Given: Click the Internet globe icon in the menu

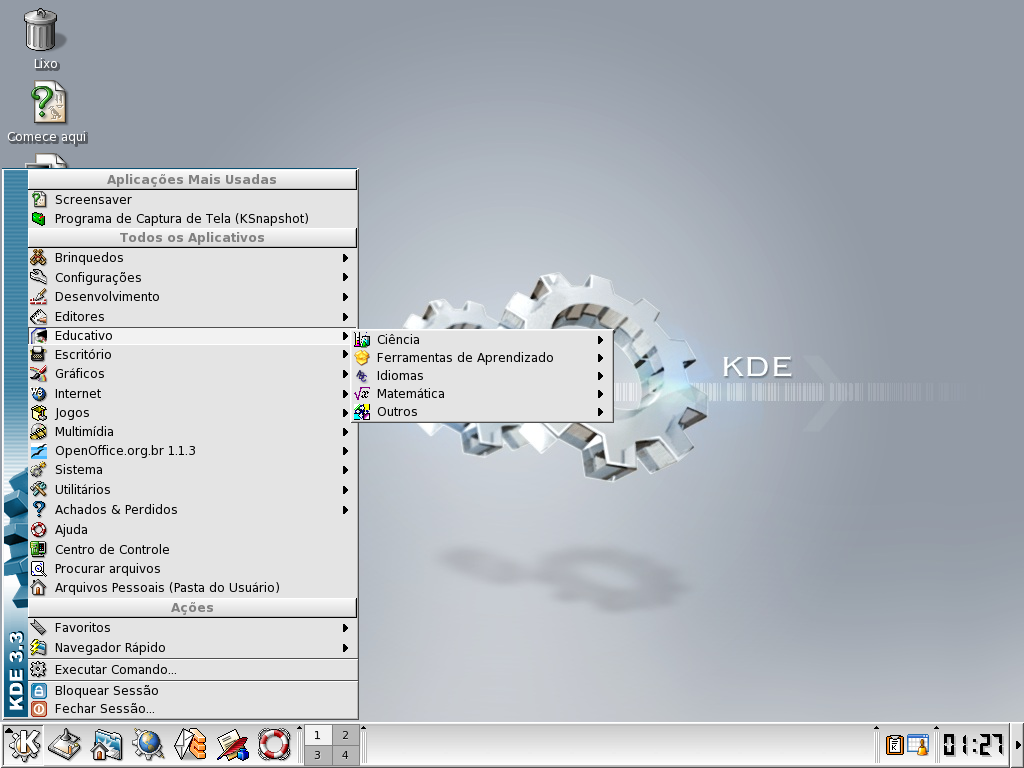Looking at the screenshot, I should [39, 393].
